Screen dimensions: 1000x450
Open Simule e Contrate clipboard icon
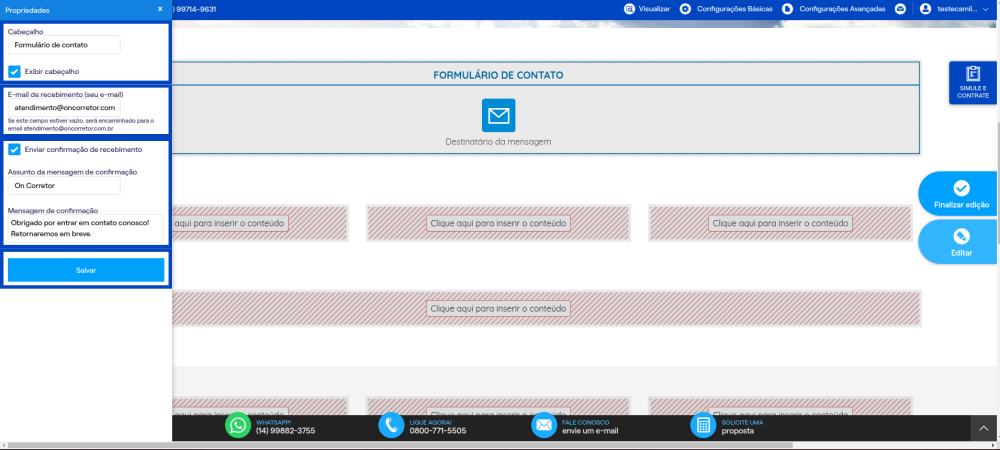pyautogui.click(x=973, y=73)
